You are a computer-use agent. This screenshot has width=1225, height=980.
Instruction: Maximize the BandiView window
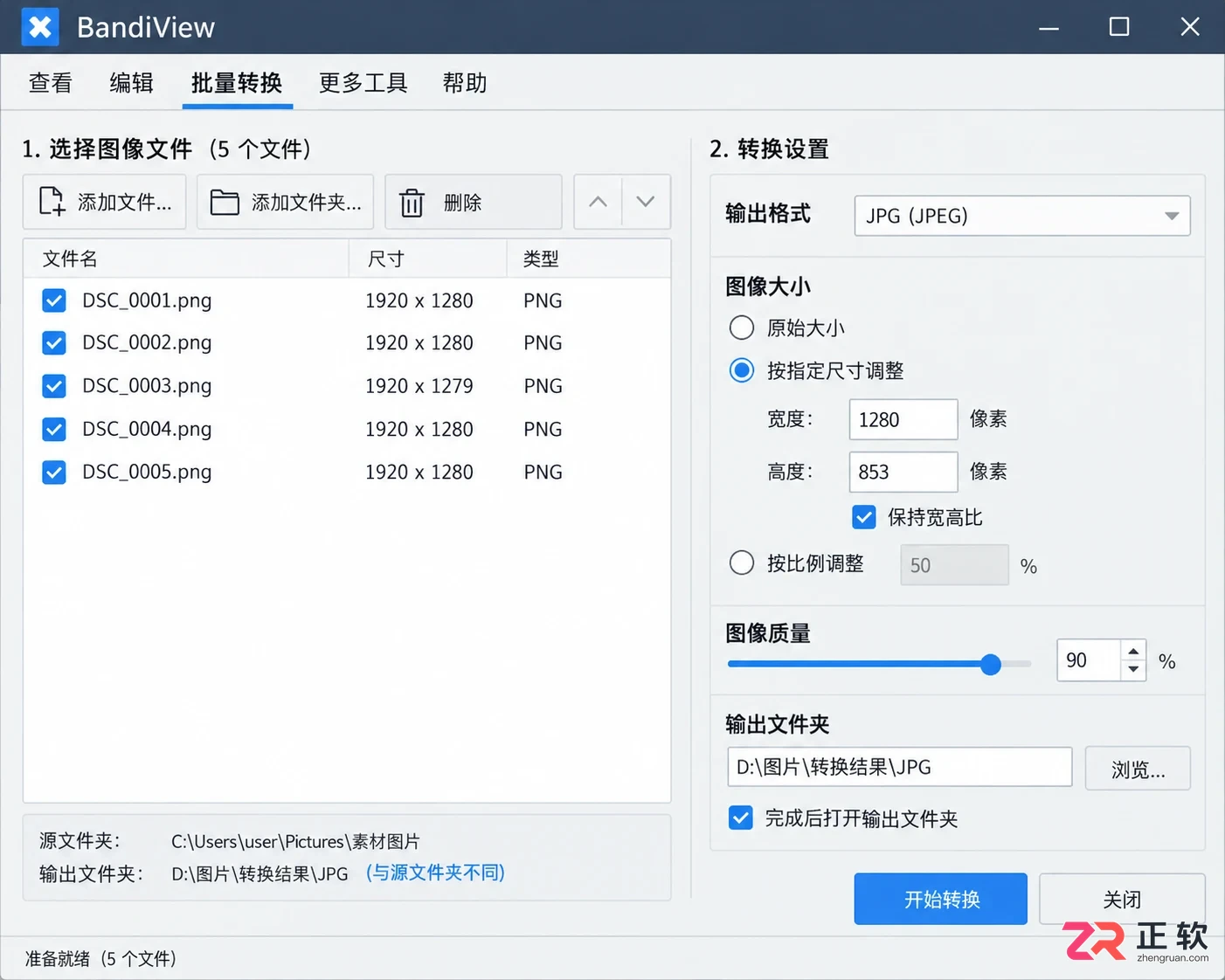click(x=1119, y=27)
